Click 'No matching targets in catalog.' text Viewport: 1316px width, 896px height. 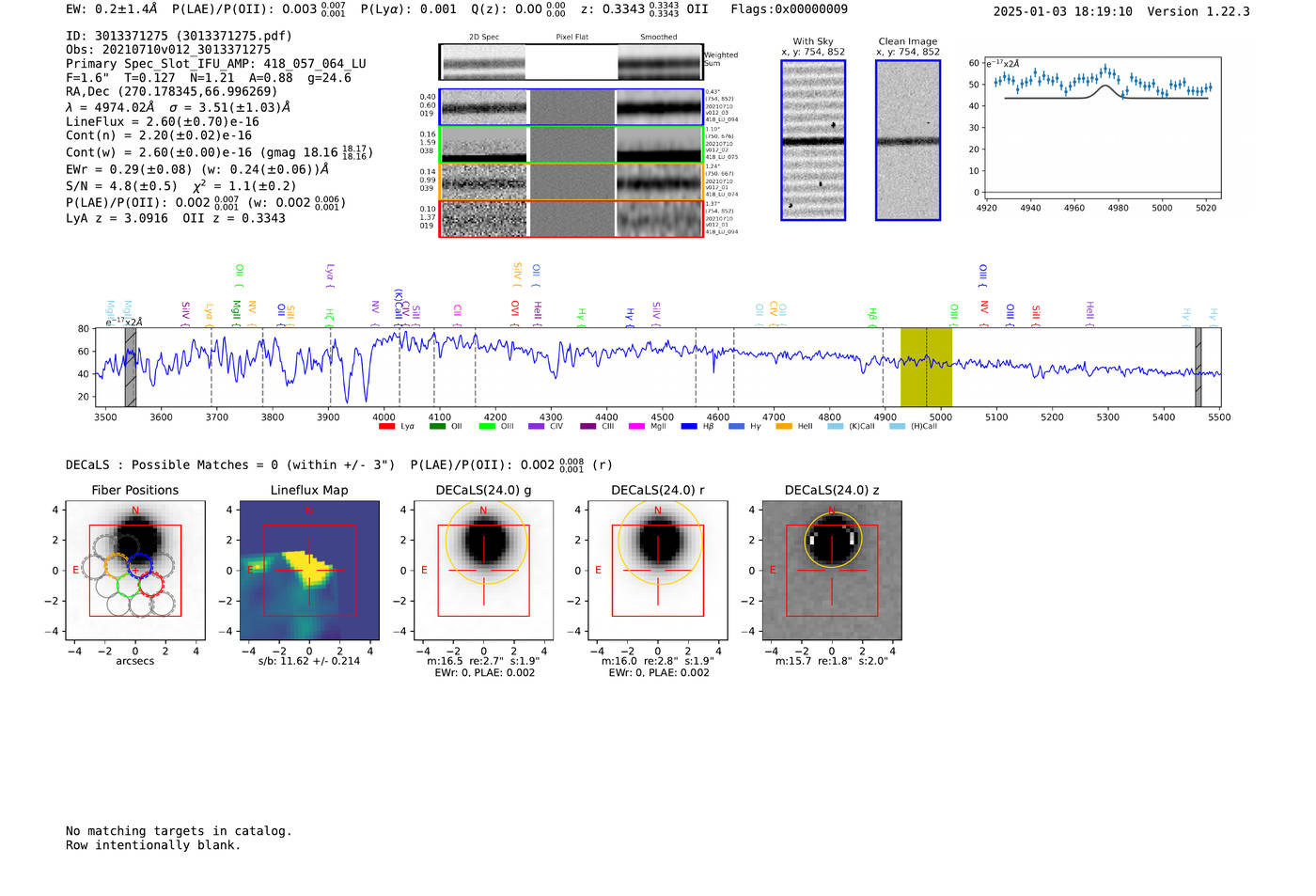click(179, 831)
